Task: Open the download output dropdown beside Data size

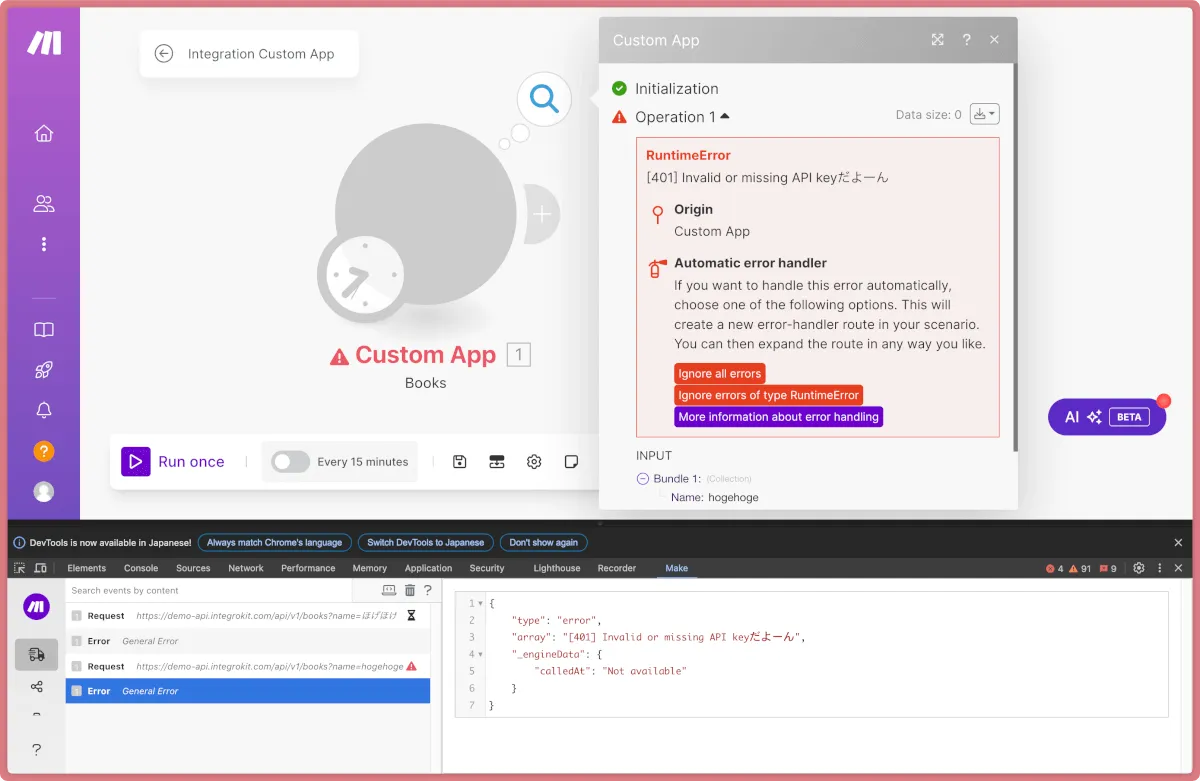Action: coord(984,114)
